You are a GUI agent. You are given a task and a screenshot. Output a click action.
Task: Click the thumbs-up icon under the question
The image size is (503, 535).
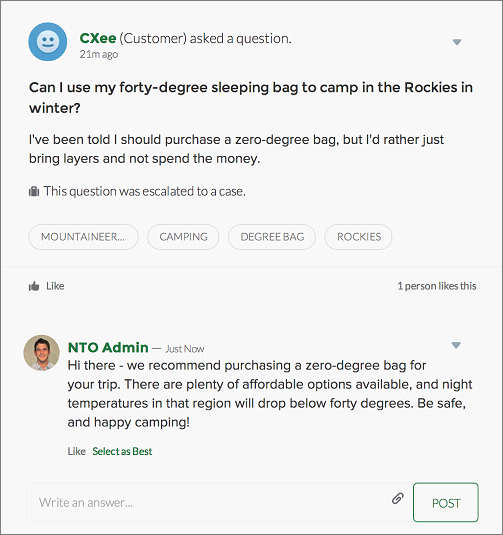(x=34, y=286)
